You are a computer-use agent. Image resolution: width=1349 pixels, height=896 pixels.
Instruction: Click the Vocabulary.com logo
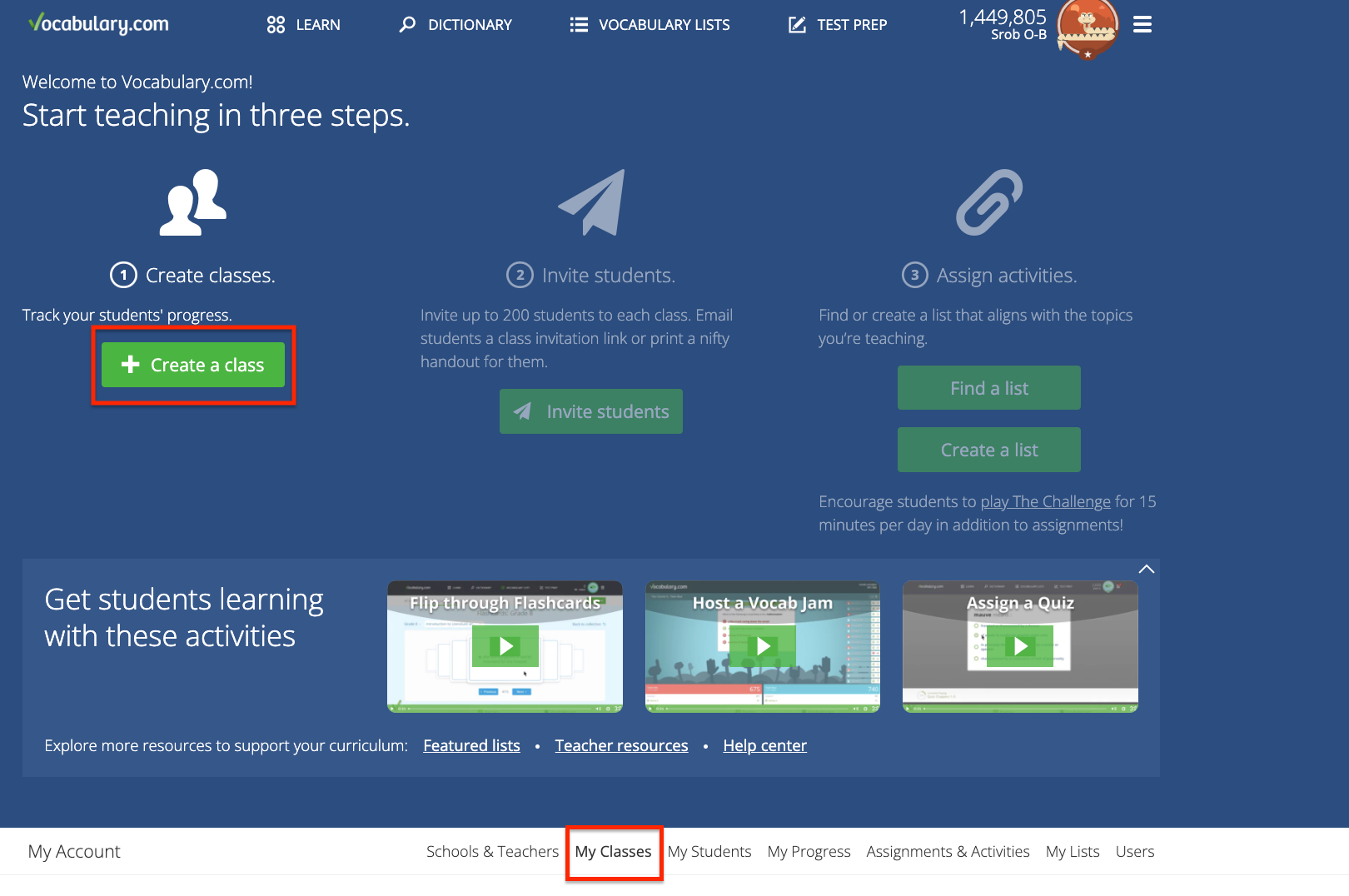coord(98,23)
